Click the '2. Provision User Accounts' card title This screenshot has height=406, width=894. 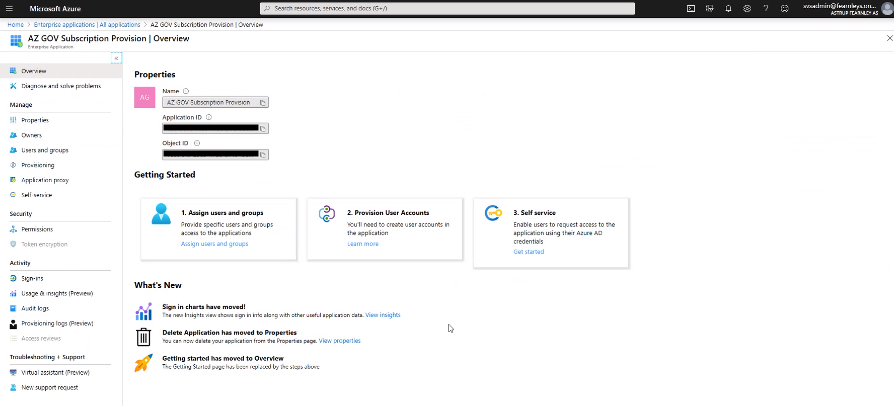click(x=388, y=213)
